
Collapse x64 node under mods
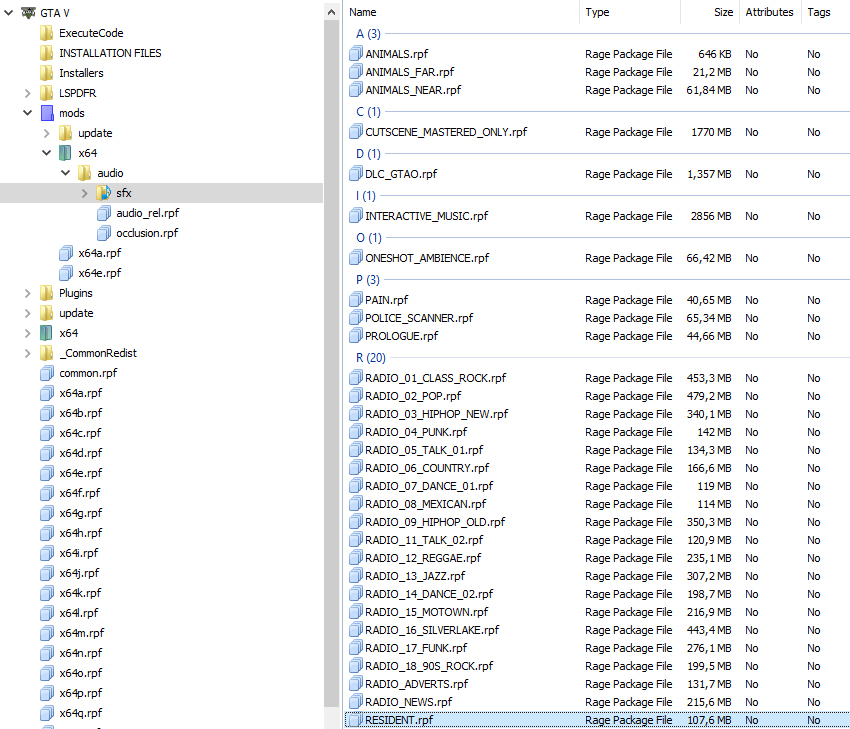click(47, 153)
